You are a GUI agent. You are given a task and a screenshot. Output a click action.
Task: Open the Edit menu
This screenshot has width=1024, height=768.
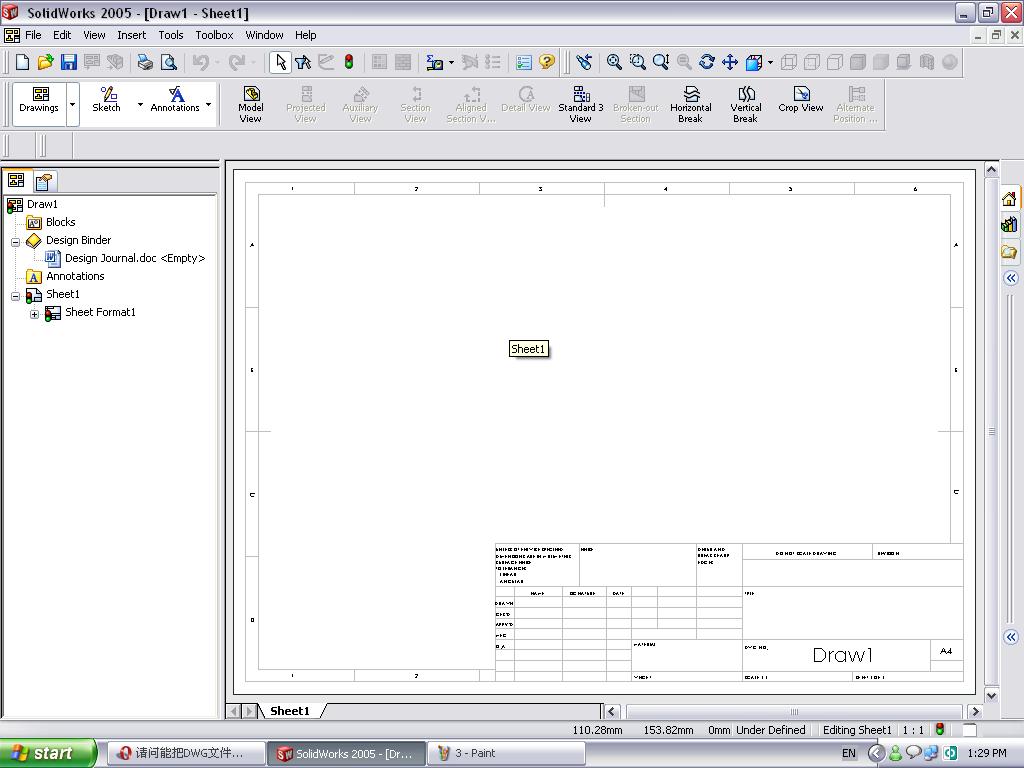pos(62,35)
